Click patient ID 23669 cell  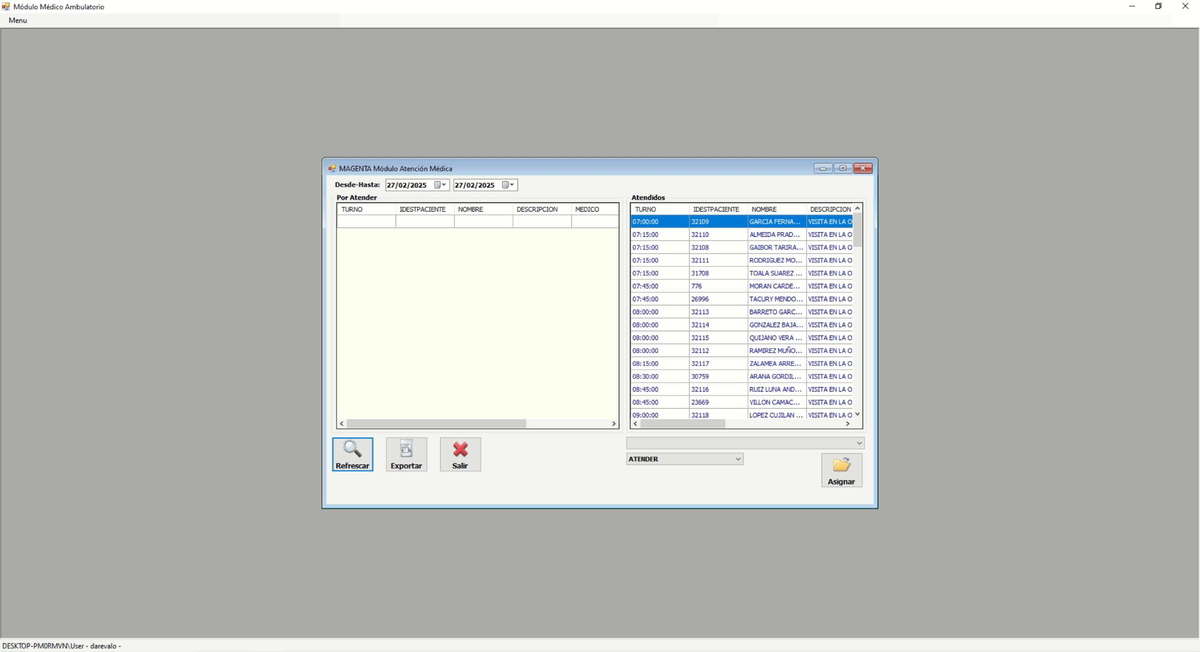click(718, 403)
